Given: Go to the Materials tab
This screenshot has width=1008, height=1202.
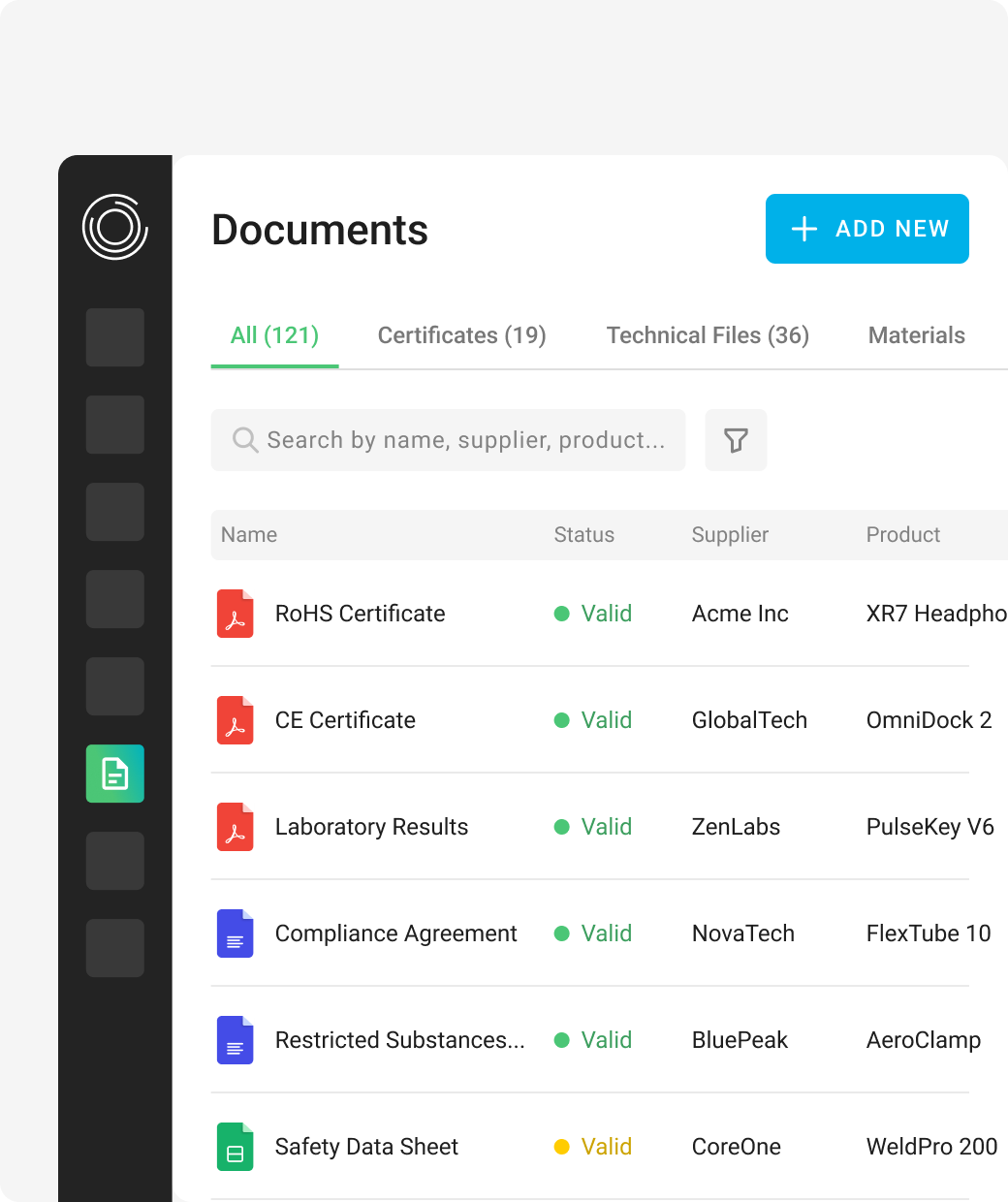Looking at the screenshot, I should tap(916, 335).
